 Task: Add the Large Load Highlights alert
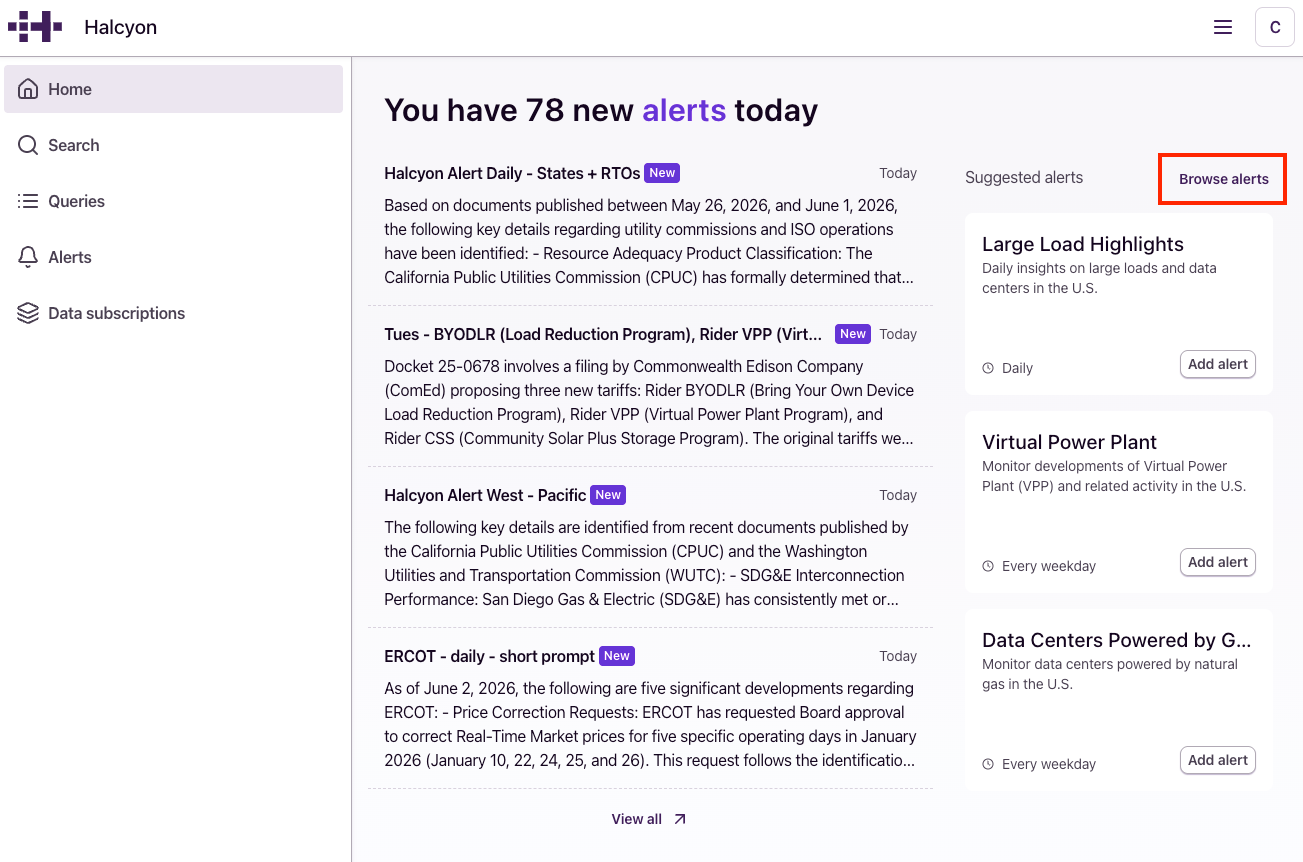click(1217, 364)
